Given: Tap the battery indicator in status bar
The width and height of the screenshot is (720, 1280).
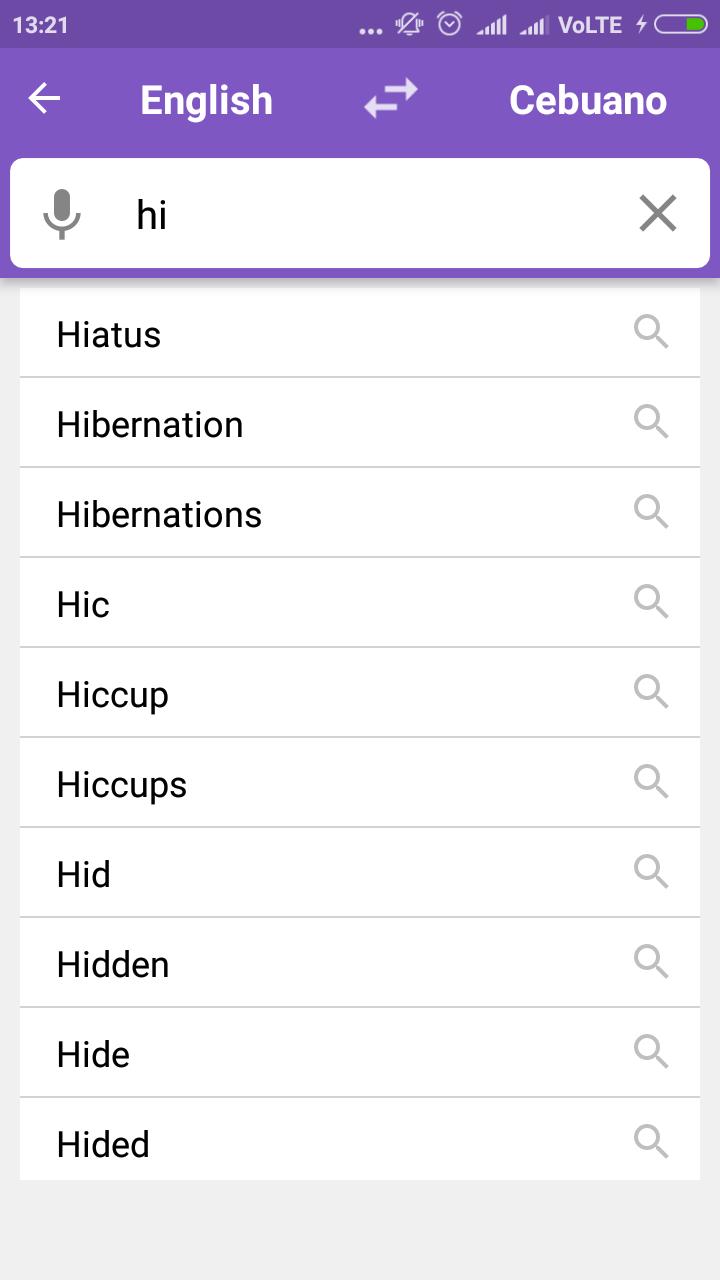Looking at the screenshot, I should coord(681,25).
